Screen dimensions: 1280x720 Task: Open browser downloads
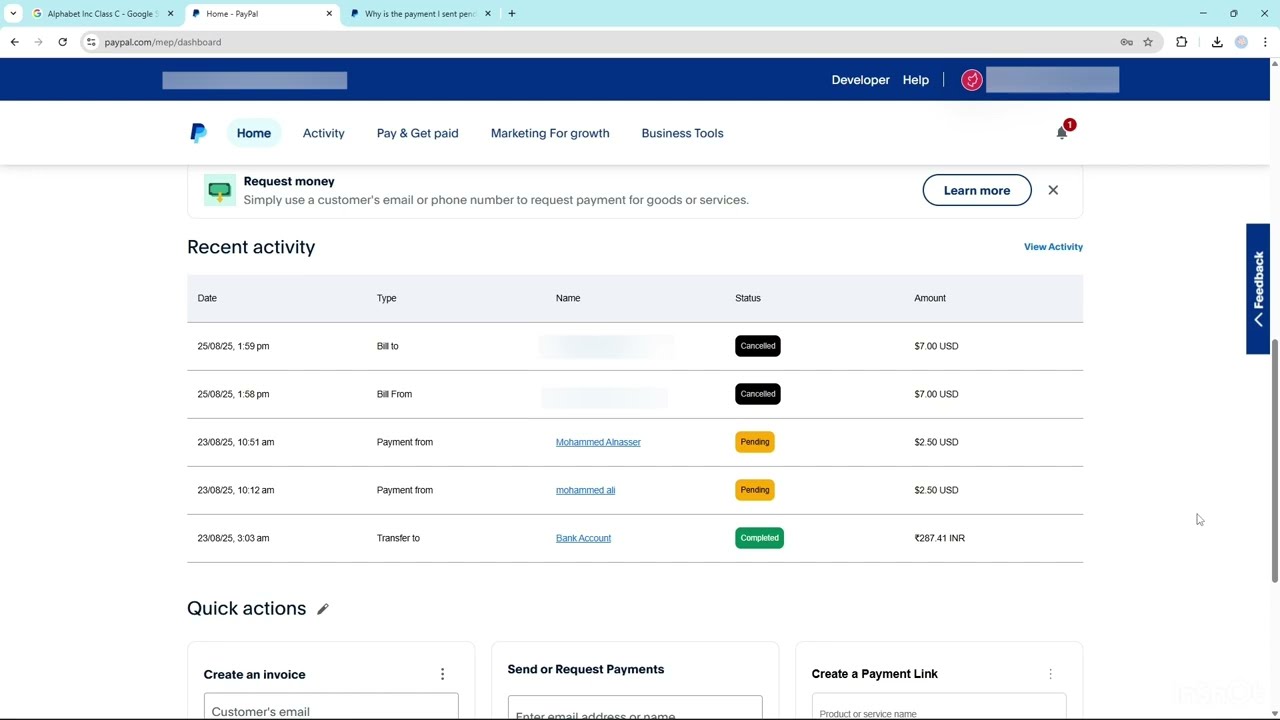1217,42
